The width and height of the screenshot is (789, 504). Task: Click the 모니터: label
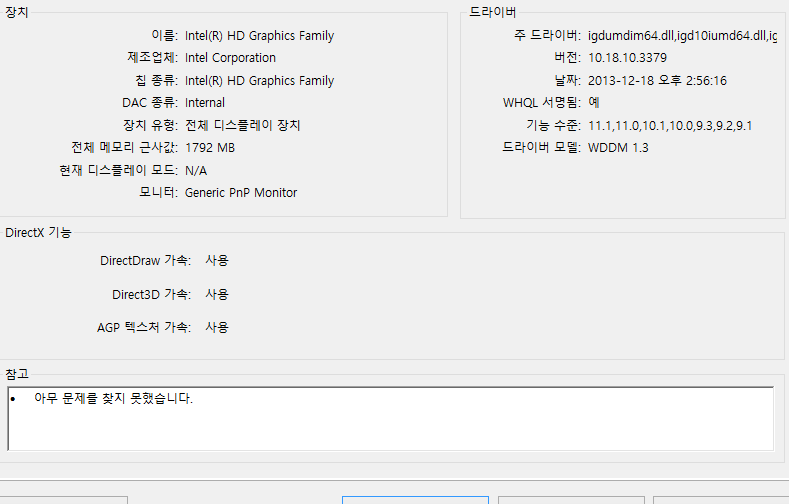[159, 192]
